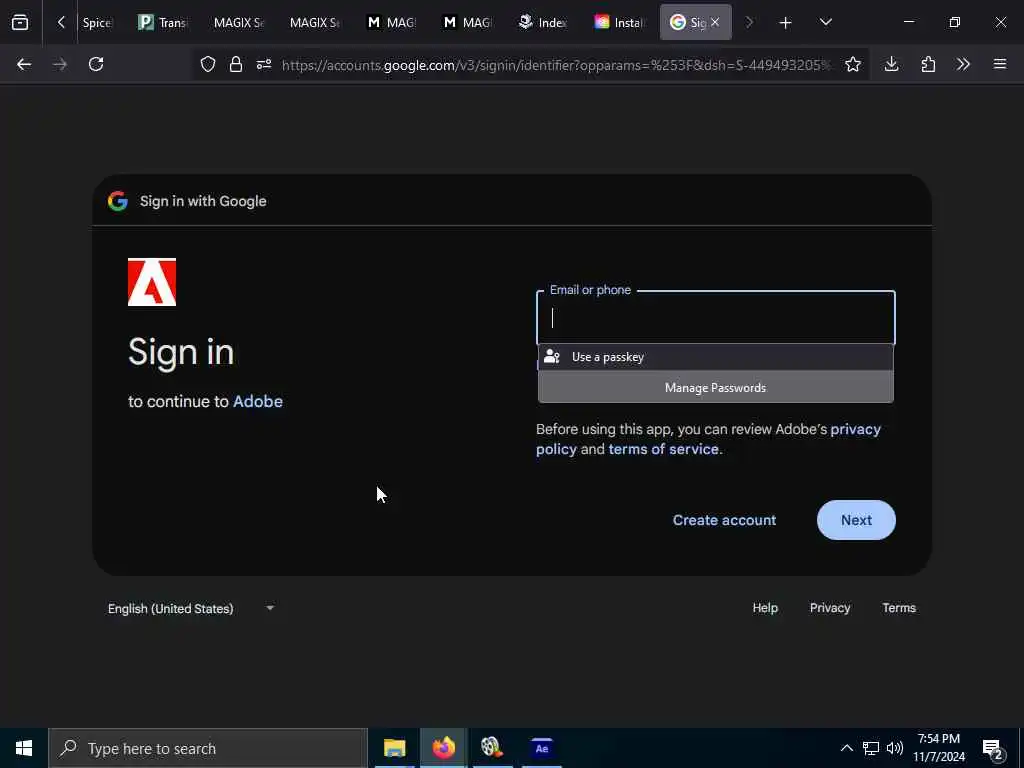This screenshot has height=768, width=1024.
Task: Open the notifications action center
Action: [x=993, y=749]
